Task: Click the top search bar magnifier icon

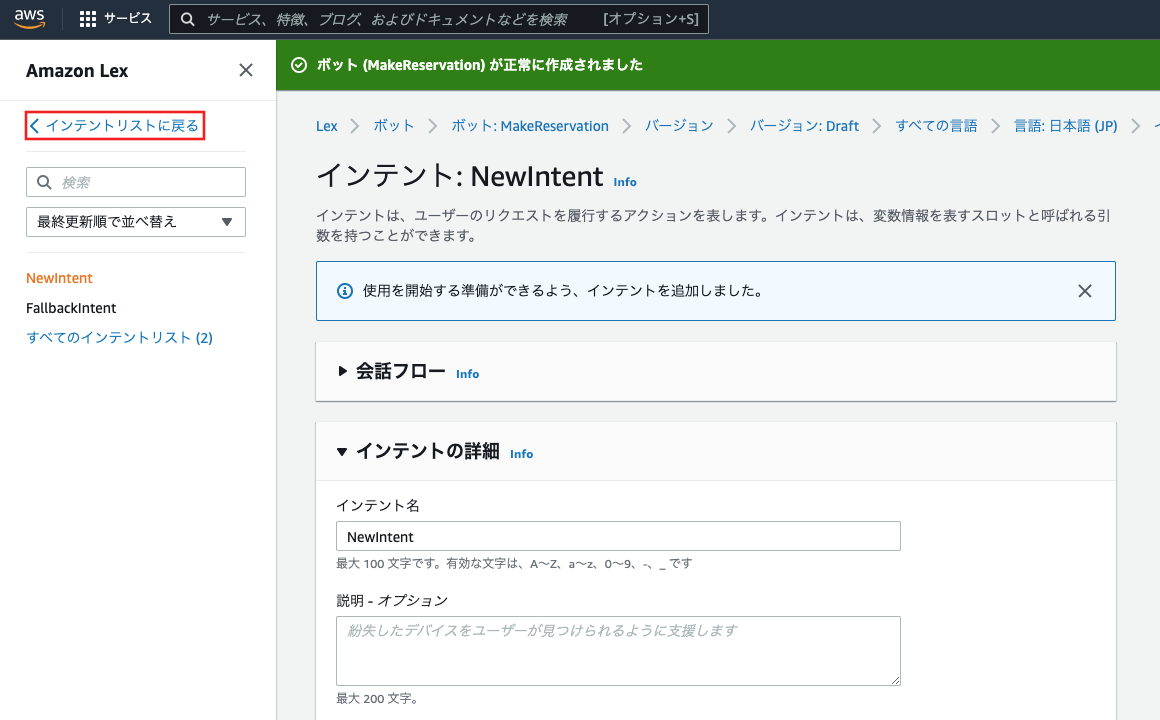Action: 188,19
